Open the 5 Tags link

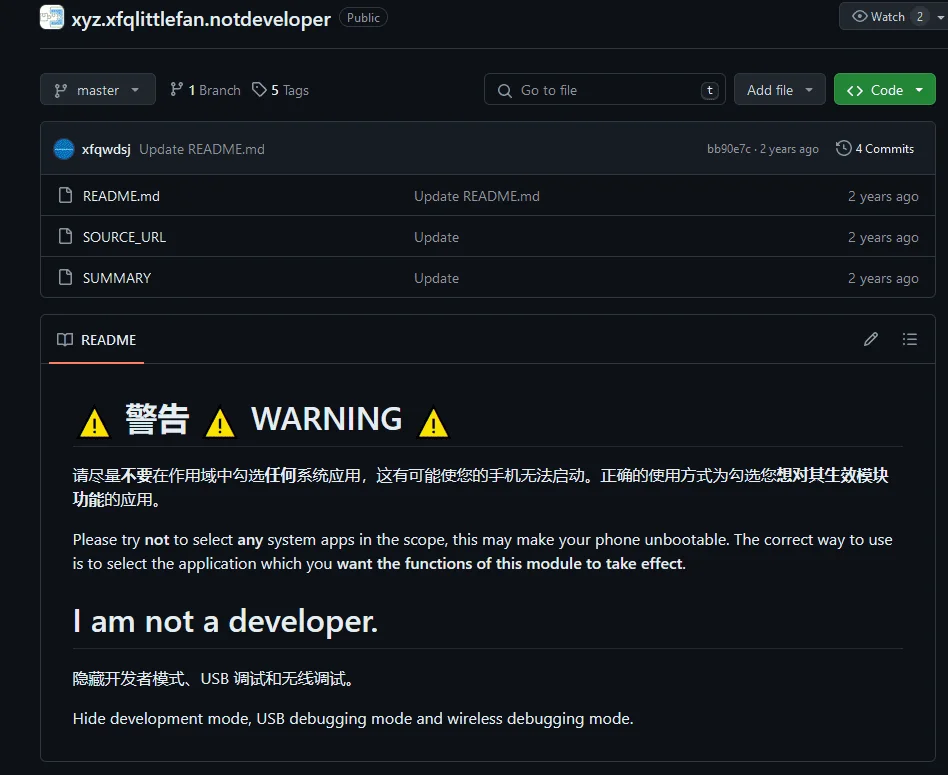(x=281, y=90)
